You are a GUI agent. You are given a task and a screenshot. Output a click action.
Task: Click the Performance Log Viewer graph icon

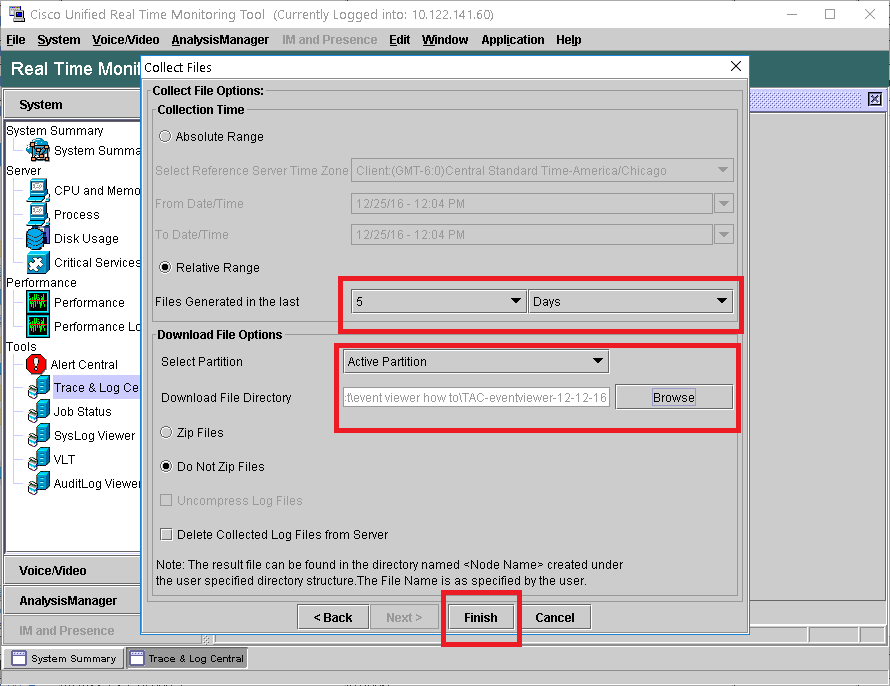[38, 326]
